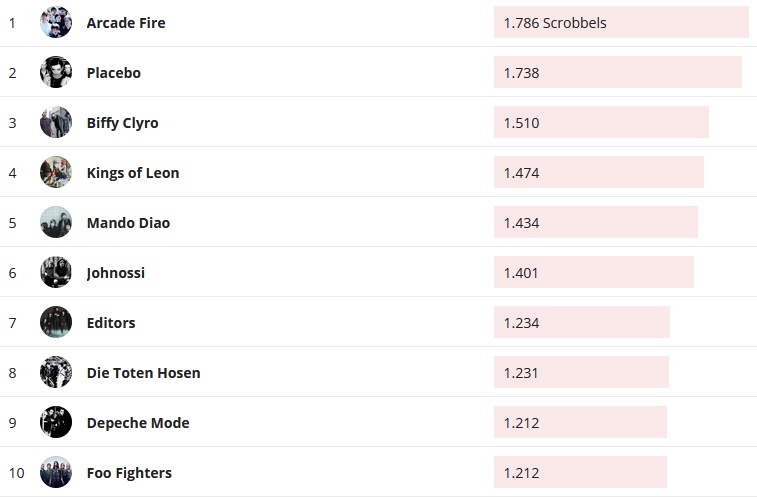757x497 pixels.
Task: Go to the Biffy Clyro artist page
Action: [x=122, y=123]
